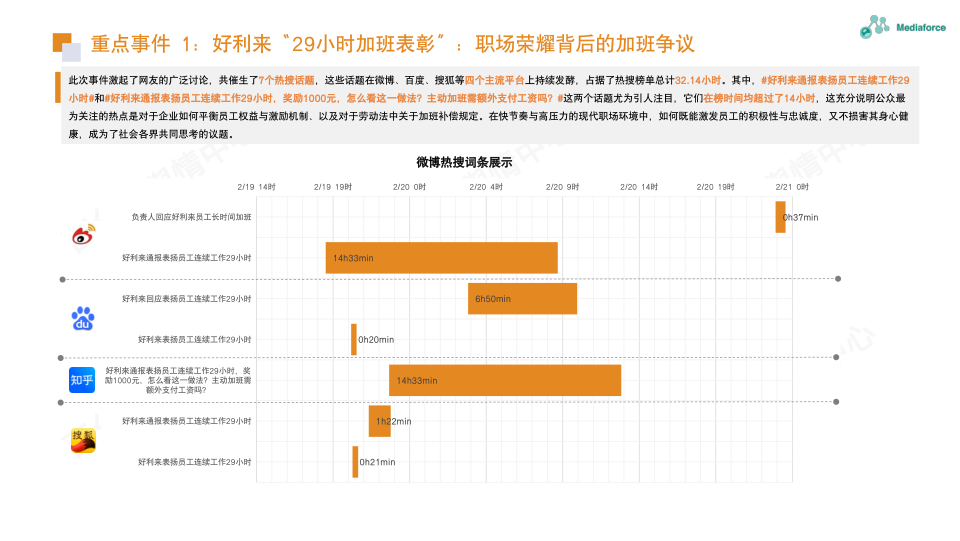Click Weibo row label 好利来通报表扬员工连续工作29小时
This screenshot has height=541, width=960.
tap(187, 258)
